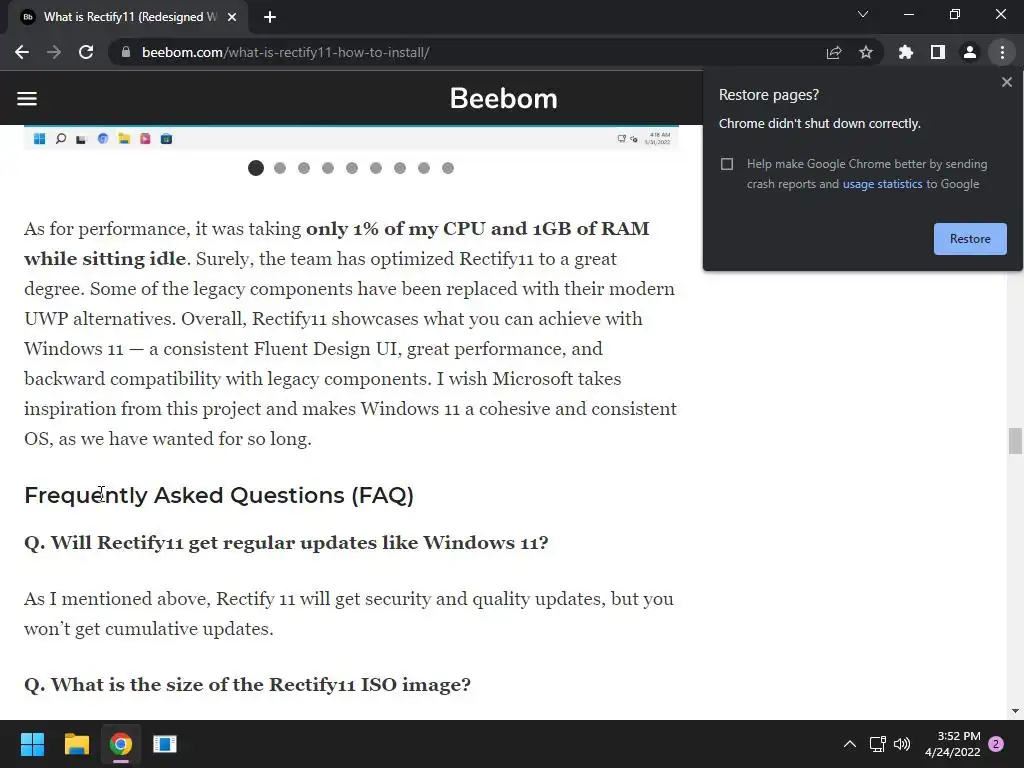The image size is (1024, 768).
Task: Dismiss the Restore pages popup
Action: tap(1007, 82)
